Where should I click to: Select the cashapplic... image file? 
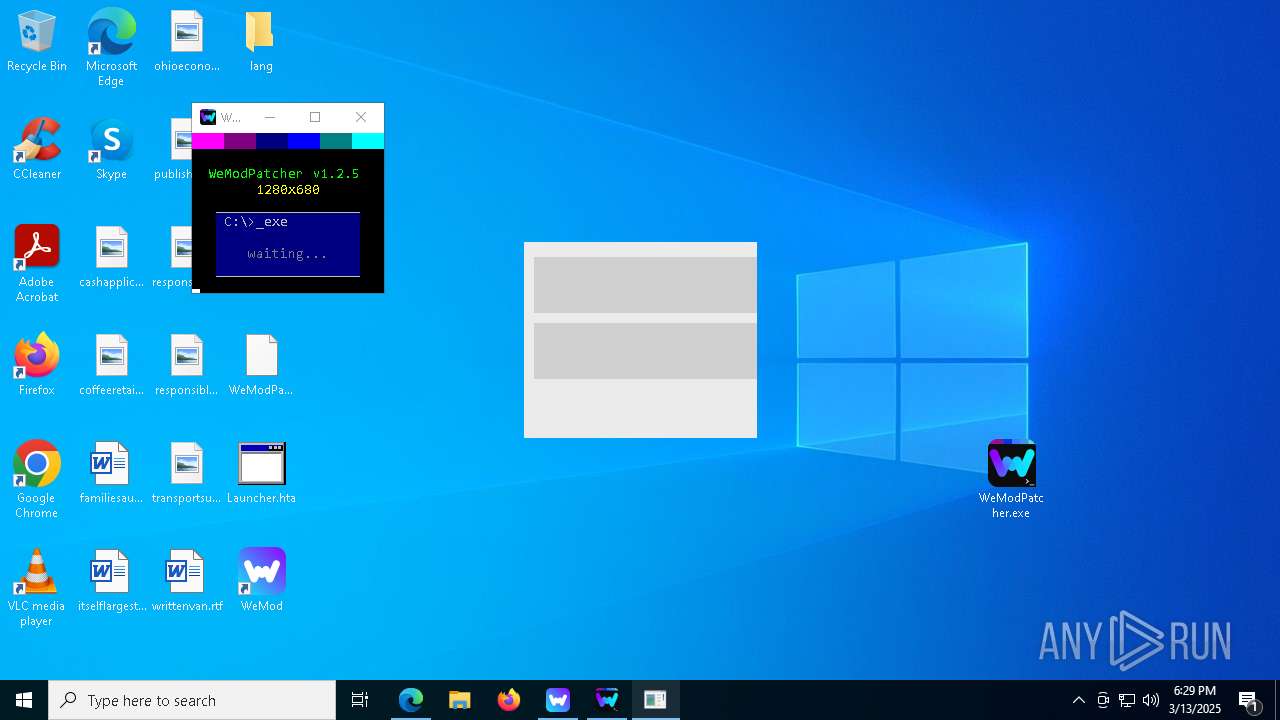tap(111, 258)
